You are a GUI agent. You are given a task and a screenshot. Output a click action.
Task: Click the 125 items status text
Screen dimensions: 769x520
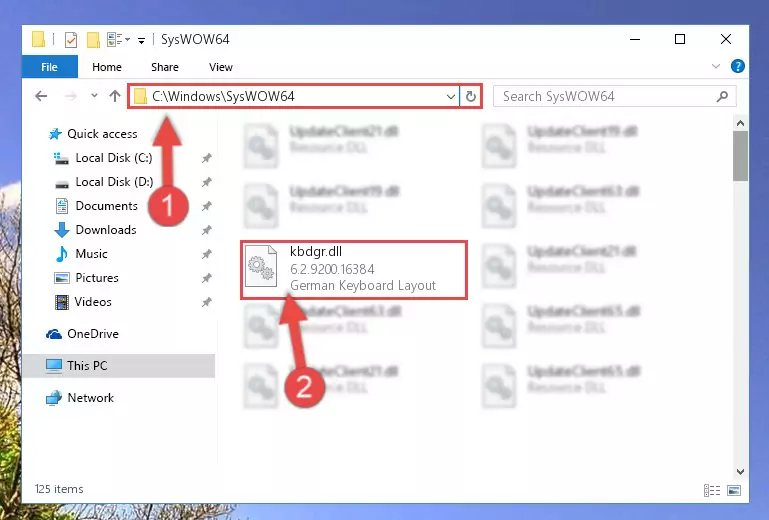[x=59, y=489]
